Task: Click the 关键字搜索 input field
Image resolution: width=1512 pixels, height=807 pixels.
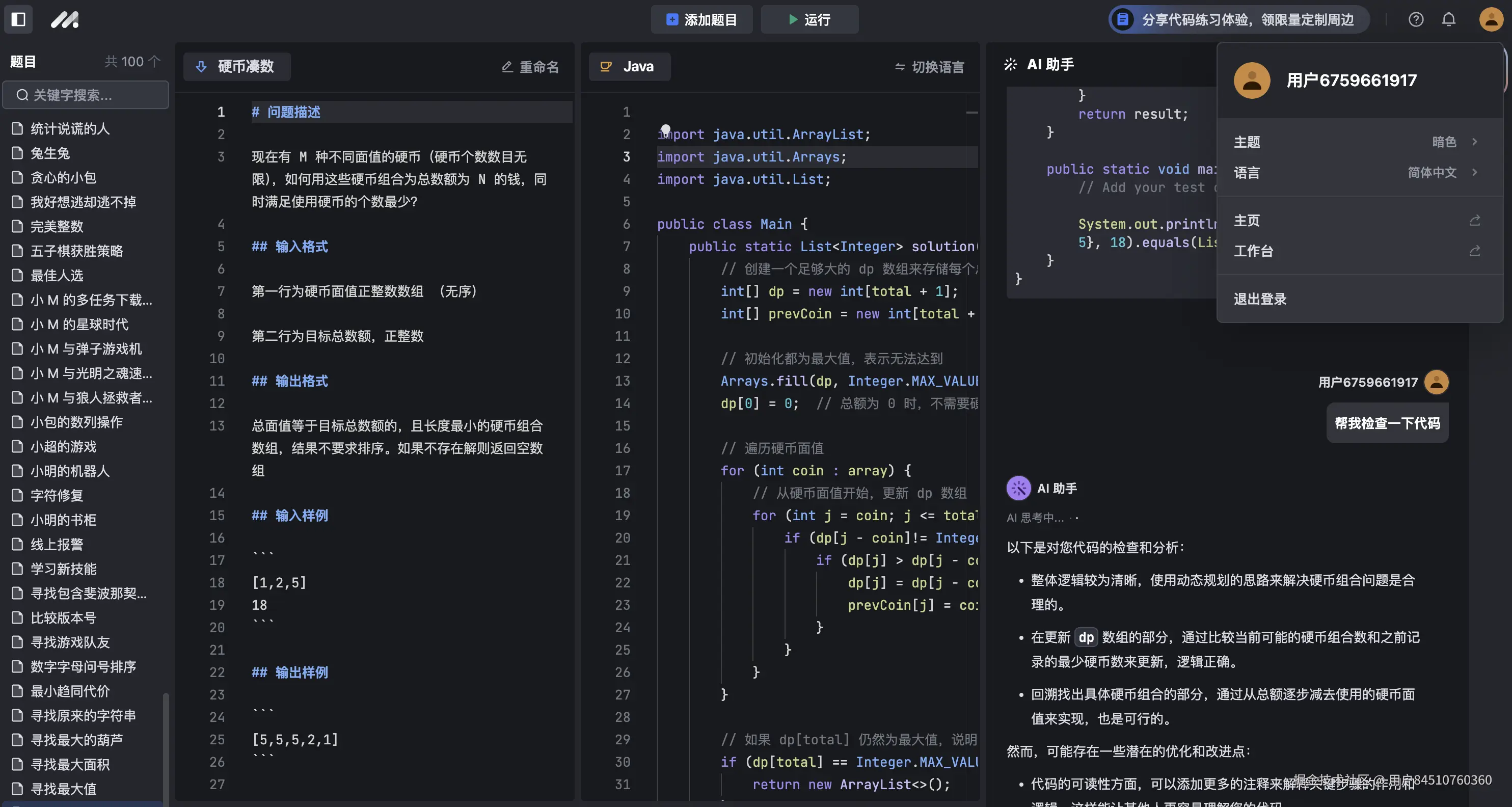Action: pyautogui.click(x=86, y=95)
